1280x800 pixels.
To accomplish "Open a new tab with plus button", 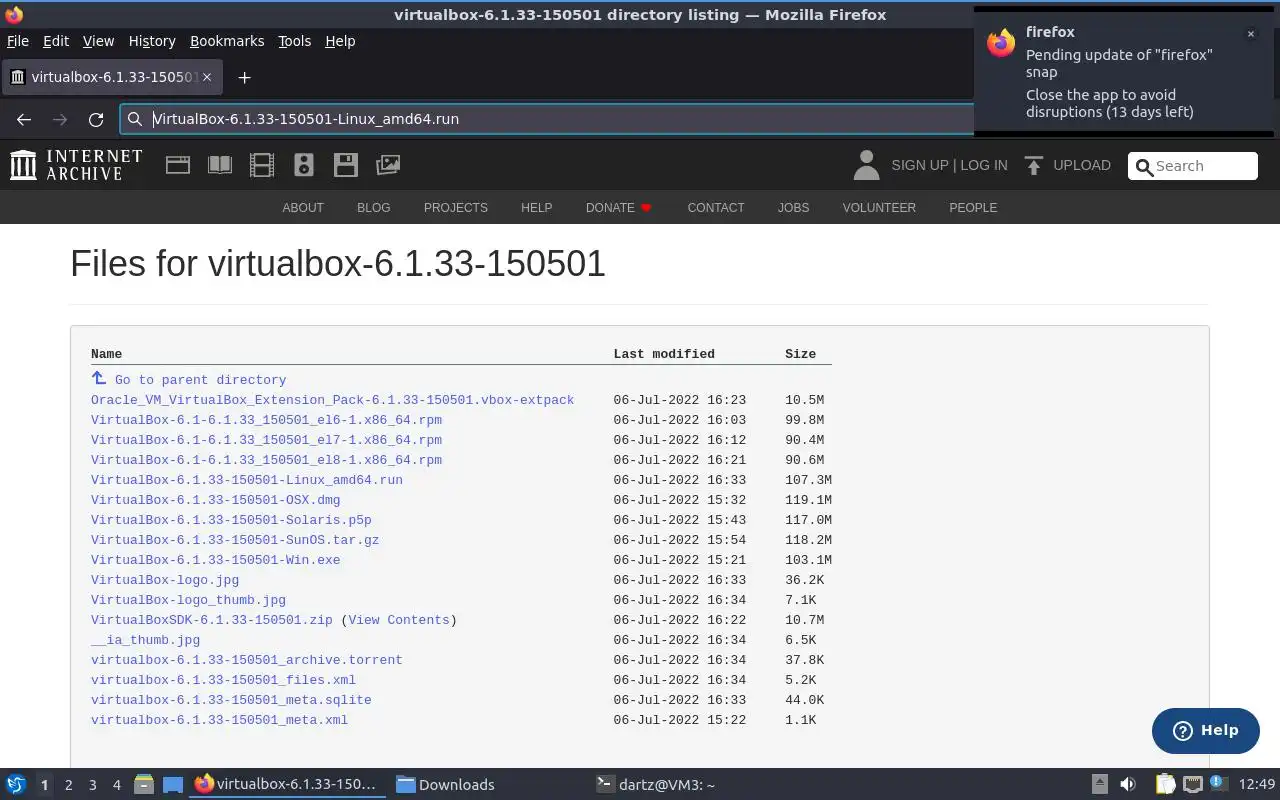I will coord(244,77).
